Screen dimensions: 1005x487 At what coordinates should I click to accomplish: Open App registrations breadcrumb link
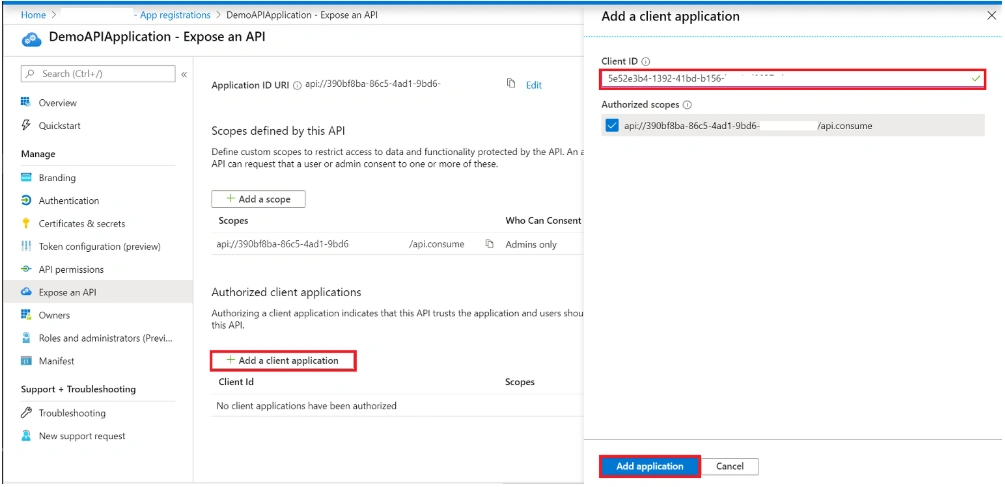click(x=175, y=15)
